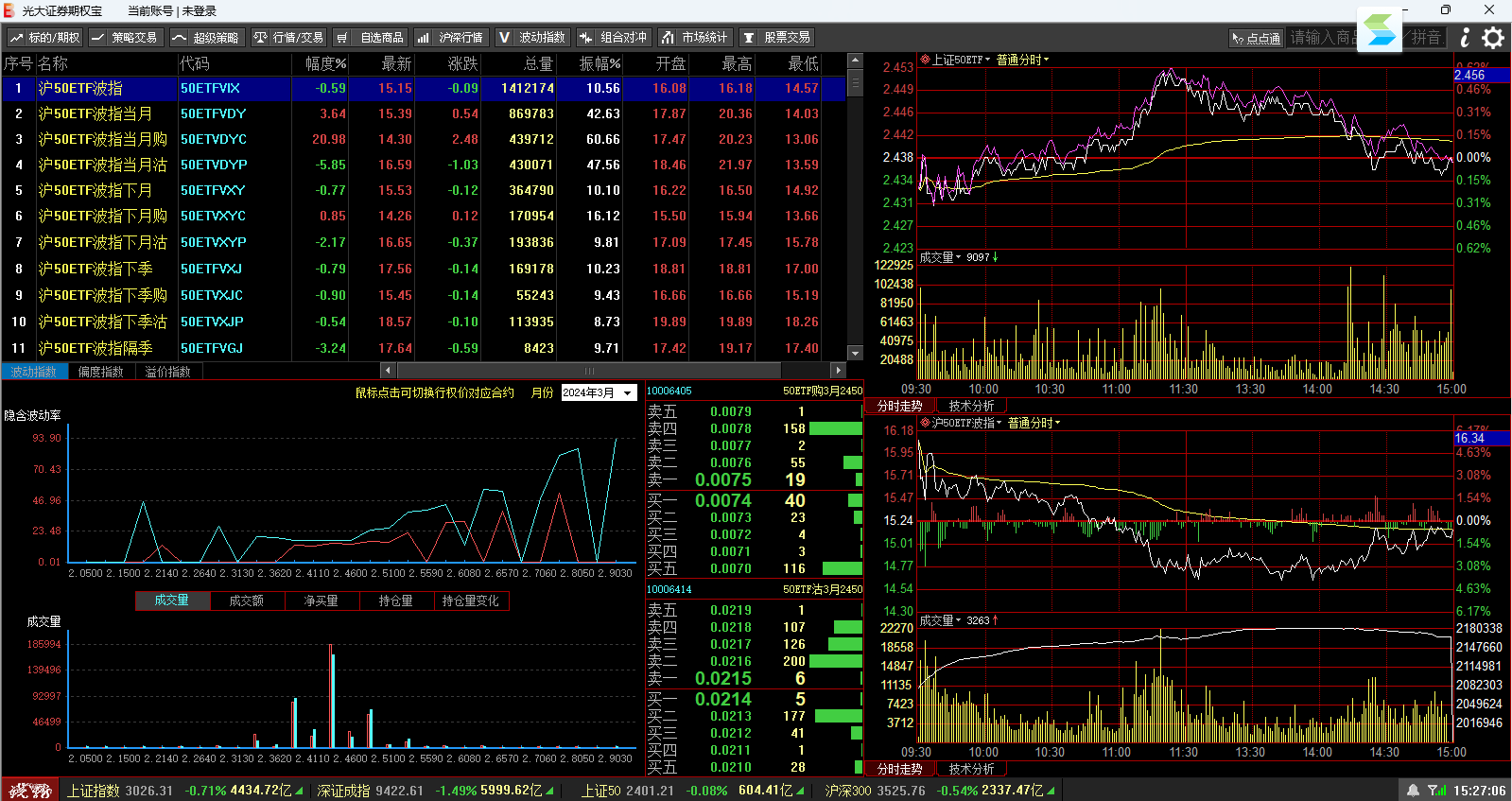
Task: Click the 技术分析 button under top chart
Action: pyautogui.click(x=971, y=406)
